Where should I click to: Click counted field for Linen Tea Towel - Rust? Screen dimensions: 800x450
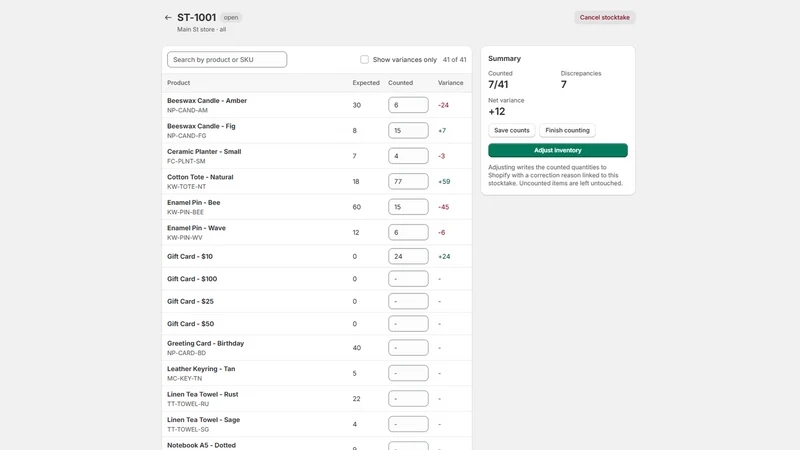coord(408,398)
